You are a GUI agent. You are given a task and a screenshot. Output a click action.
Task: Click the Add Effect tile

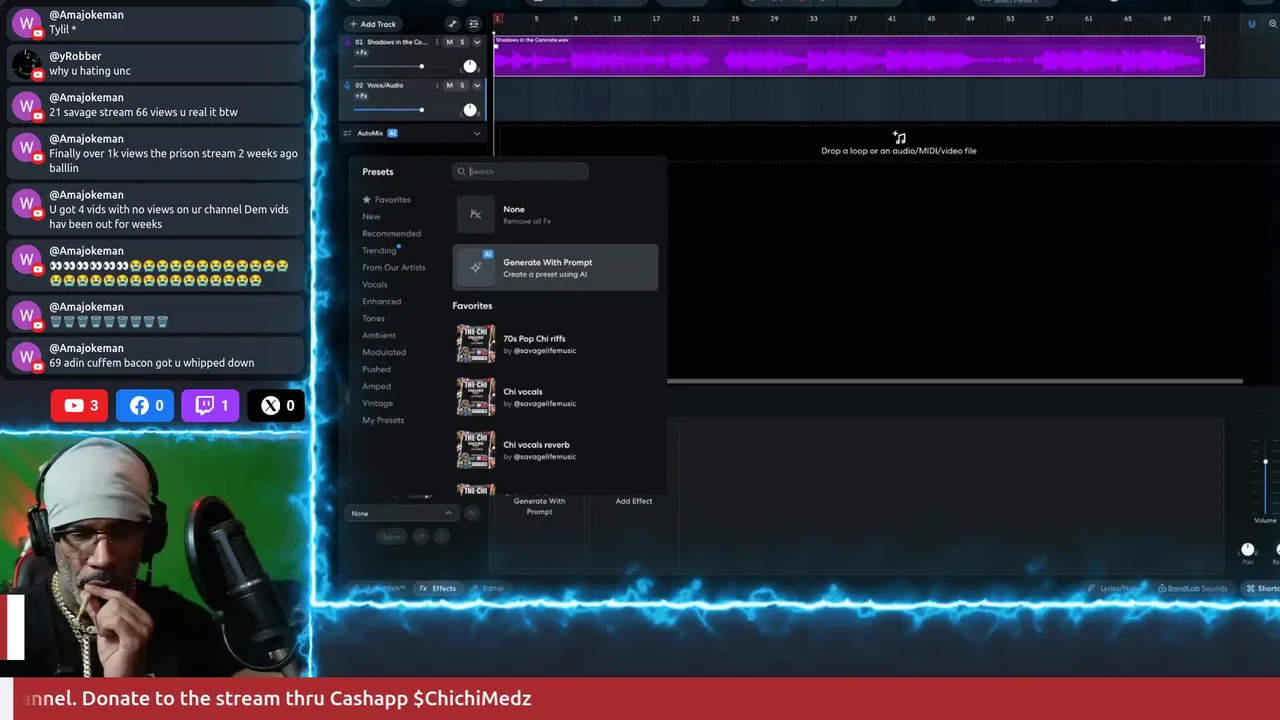coord(633,501)
